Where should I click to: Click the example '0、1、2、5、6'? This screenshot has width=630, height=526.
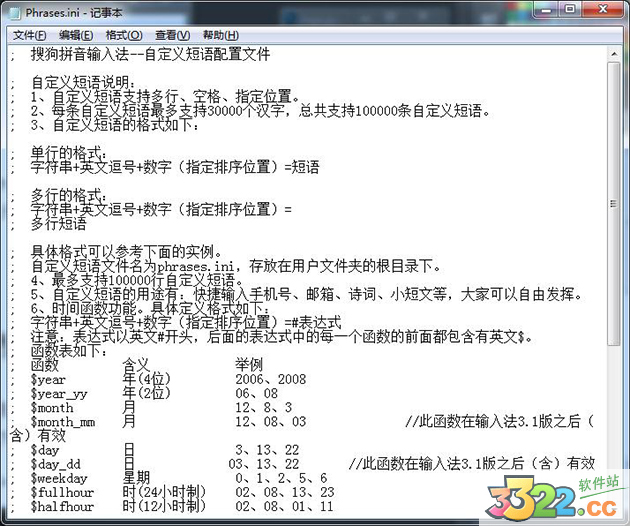pyautogui.click(x=281, y=478)
